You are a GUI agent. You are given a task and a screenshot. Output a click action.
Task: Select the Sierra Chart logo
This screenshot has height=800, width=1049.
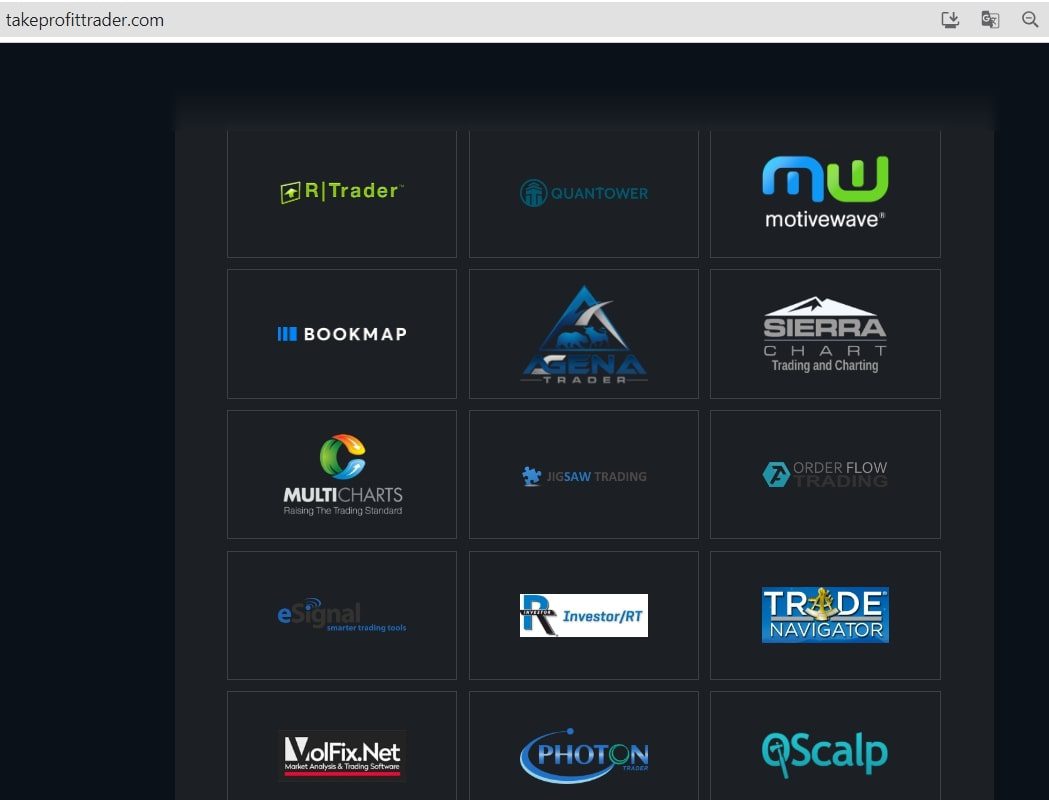(825, 334)
